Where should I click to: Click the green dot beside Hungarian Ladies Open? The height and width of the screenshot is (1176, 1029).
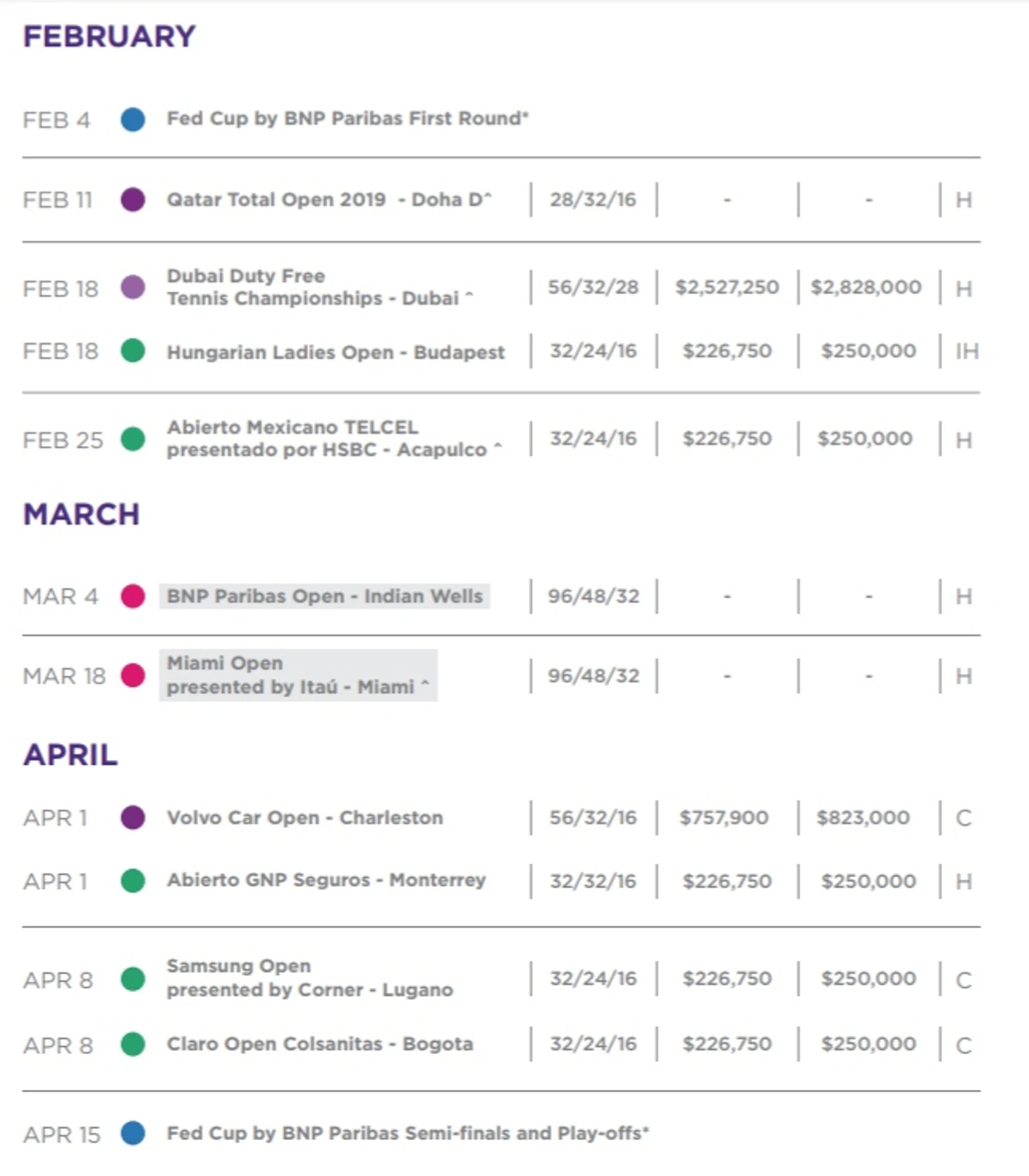click(133, 350)
